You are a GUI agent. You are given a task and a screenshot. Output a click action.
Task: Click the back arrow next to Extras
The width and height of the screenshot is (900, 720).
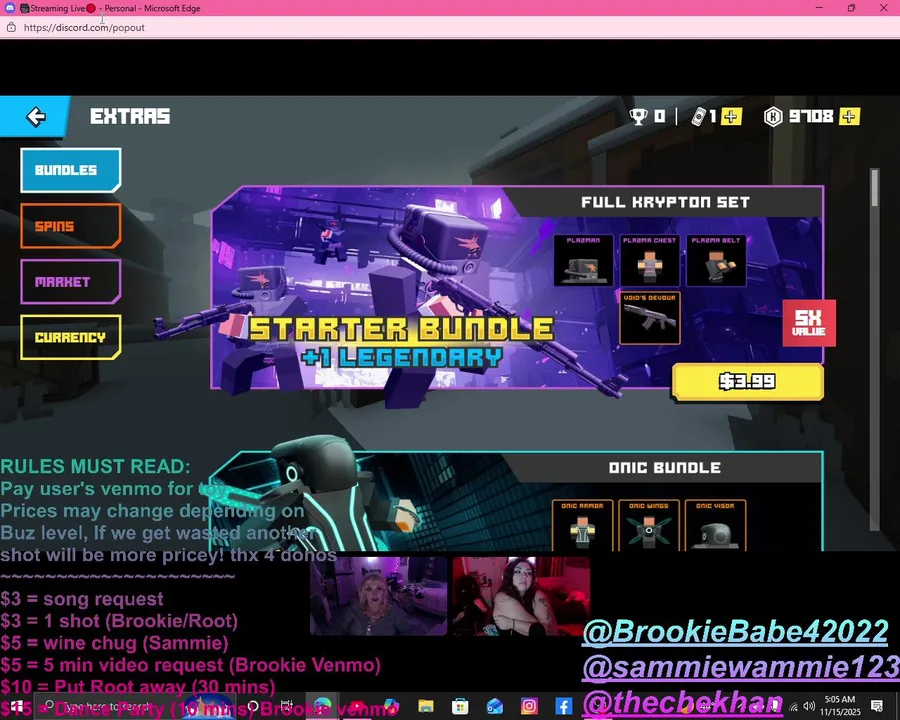coord(36,117)
